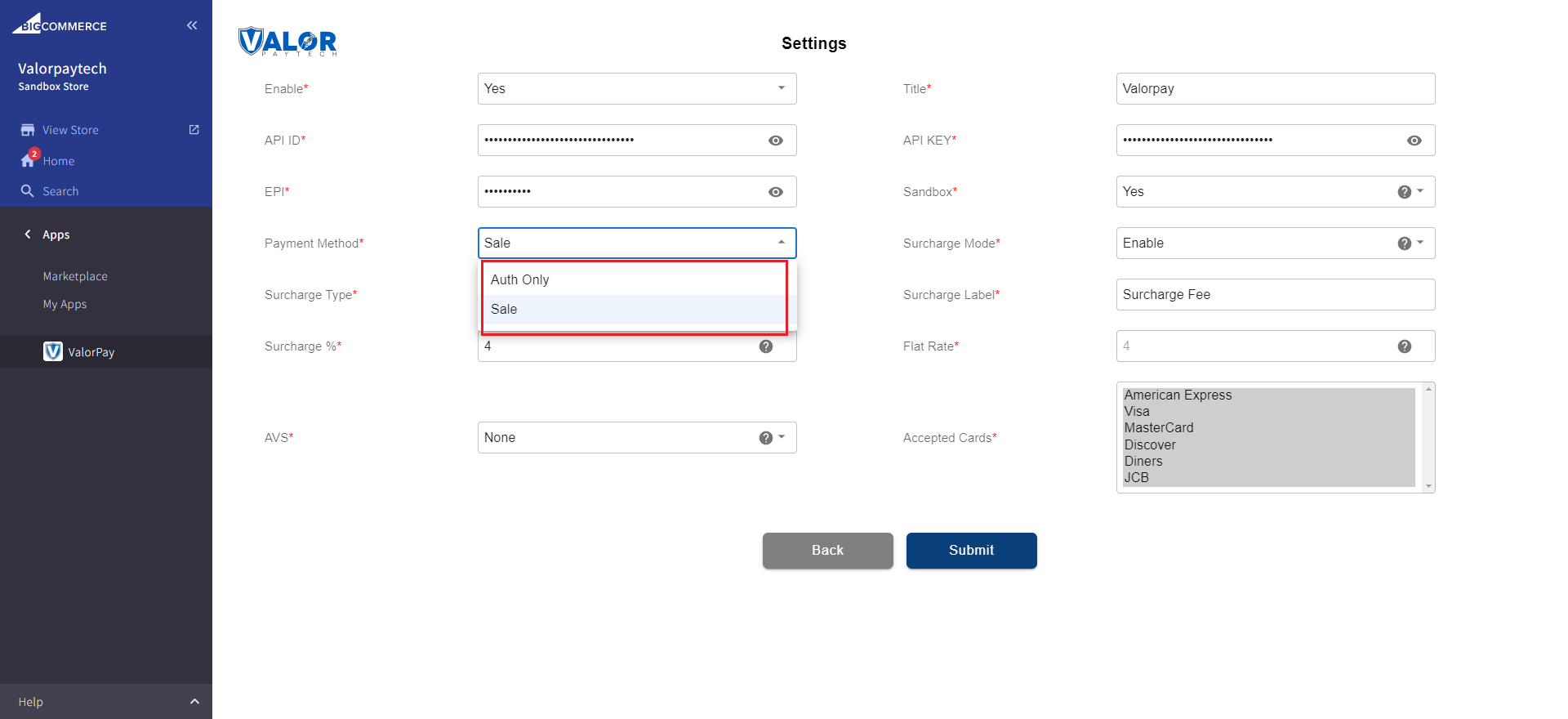Click the View Store storefront icon
The image size is (1568, 719).
pyautogui.click(x=28, y=130)
